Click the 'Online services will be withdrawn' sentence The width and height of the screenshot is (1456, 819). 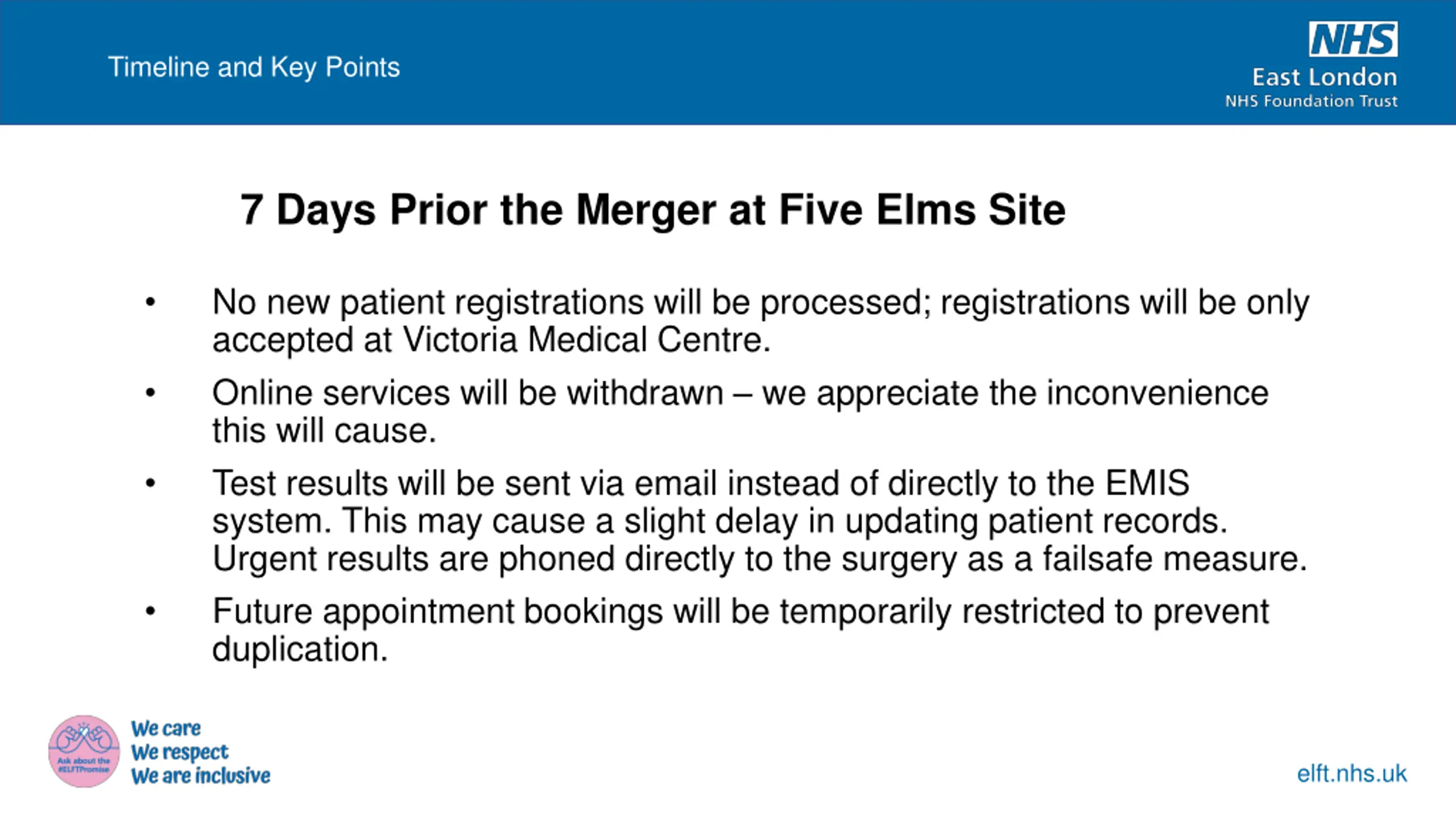pyautogui.click(x=468, y=392)
